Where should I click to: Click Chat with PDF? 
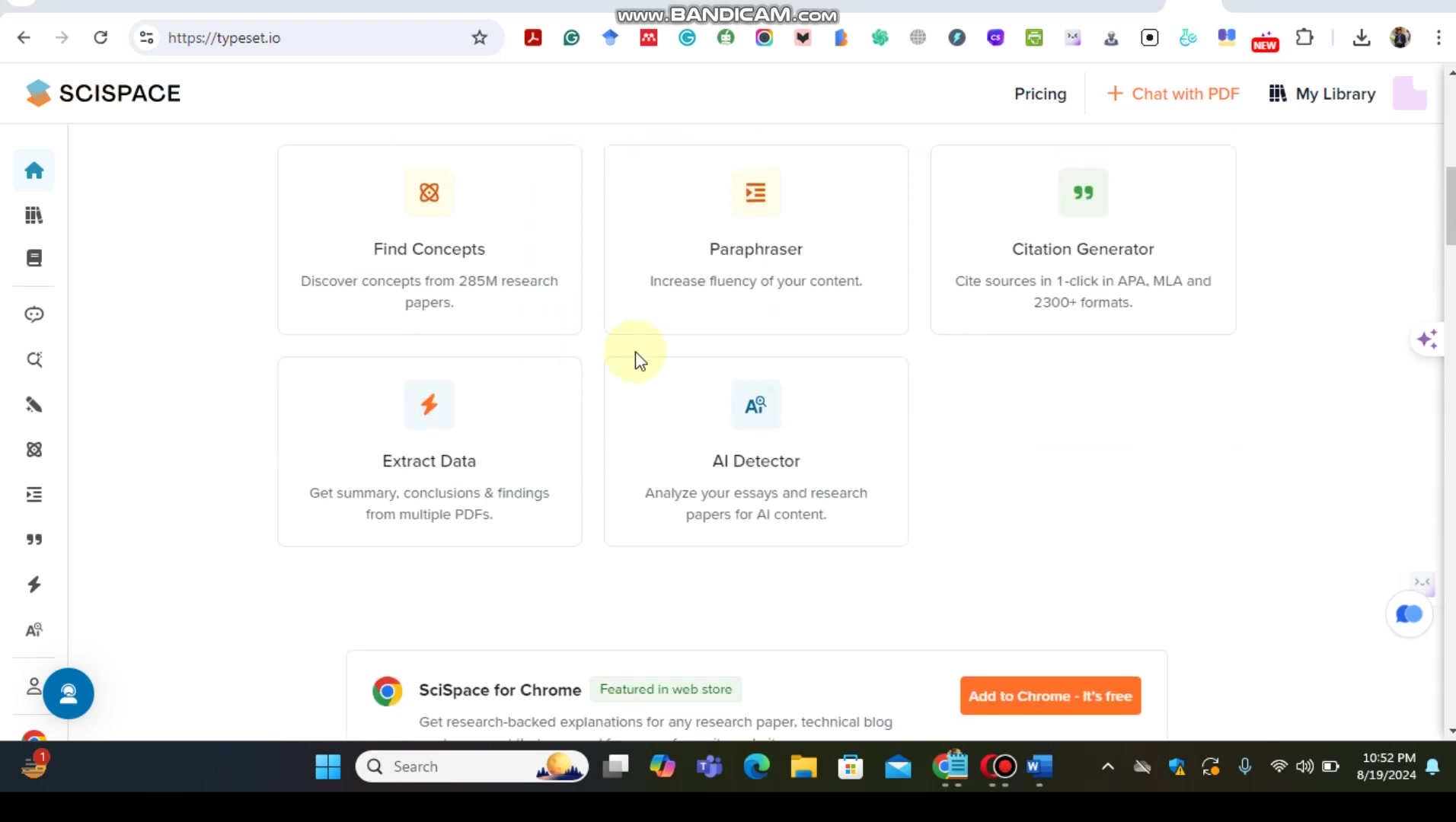(1173, 94)
